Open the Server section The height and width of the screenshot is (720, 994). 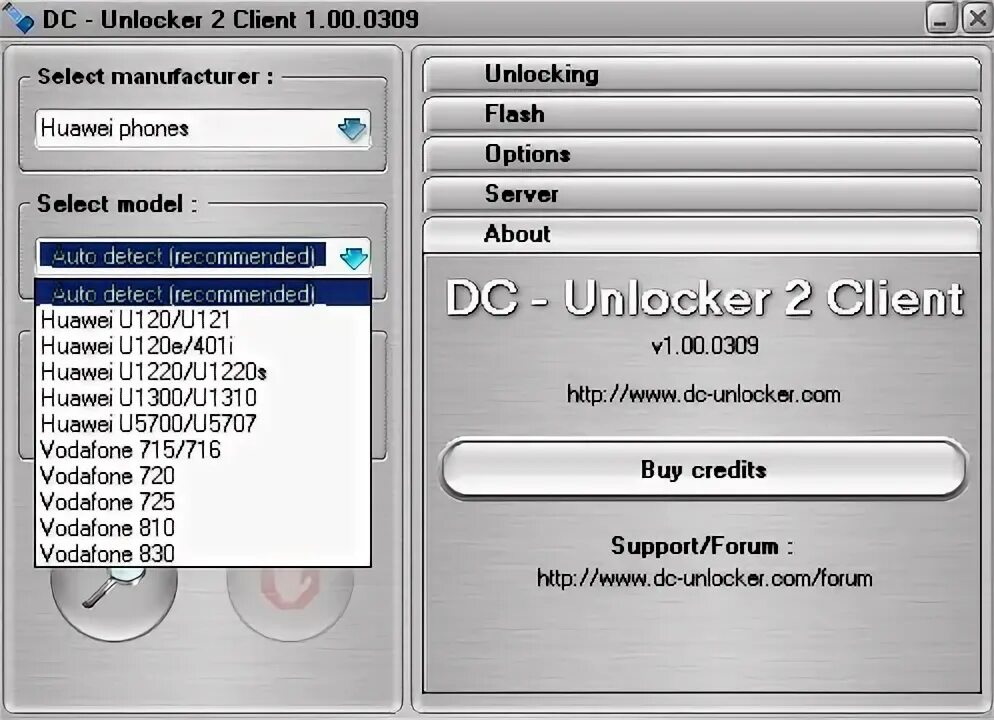(702, 195)
